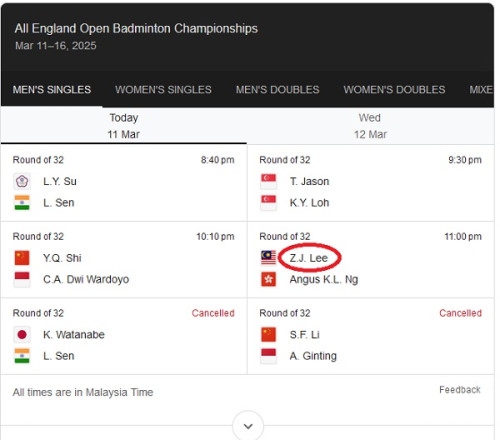Select the Today 11 Mar date column
The image size is (500, 440).
point(124,126)
